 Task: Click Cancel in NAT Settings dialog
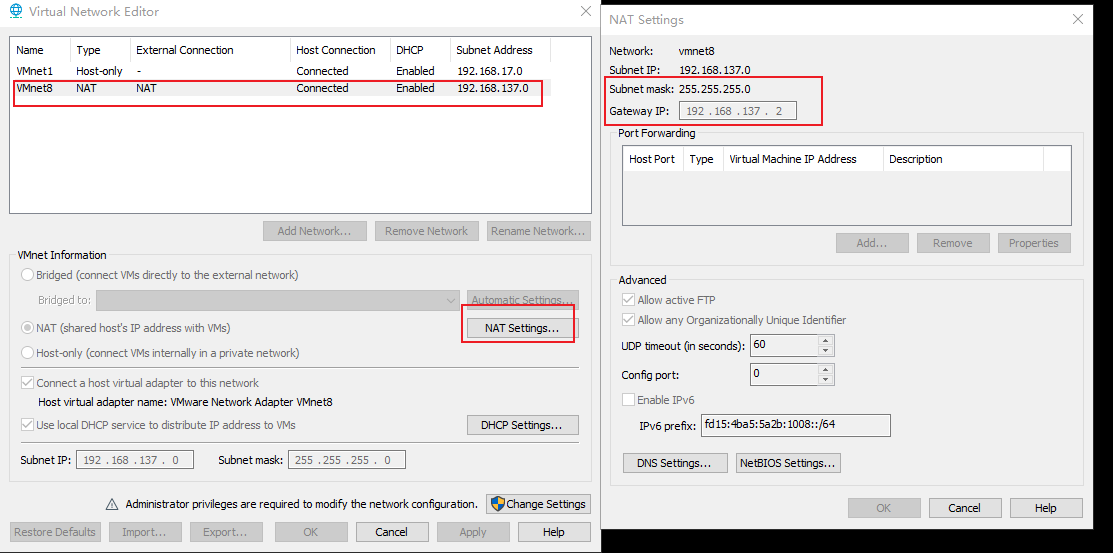click(965, 508)
